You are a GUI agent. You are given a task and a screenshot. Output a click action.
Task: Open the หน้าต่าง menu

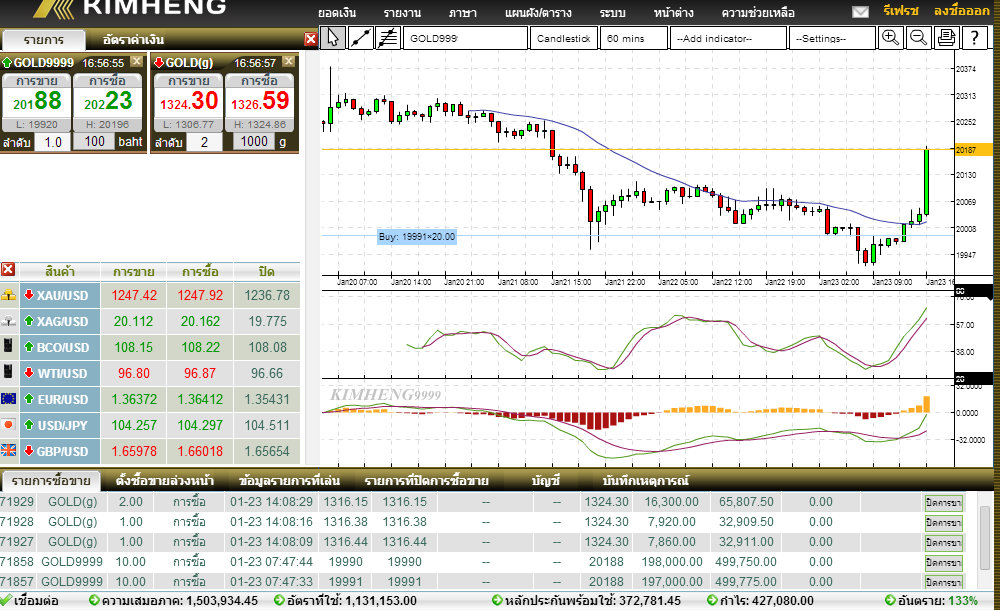point(673,12)
